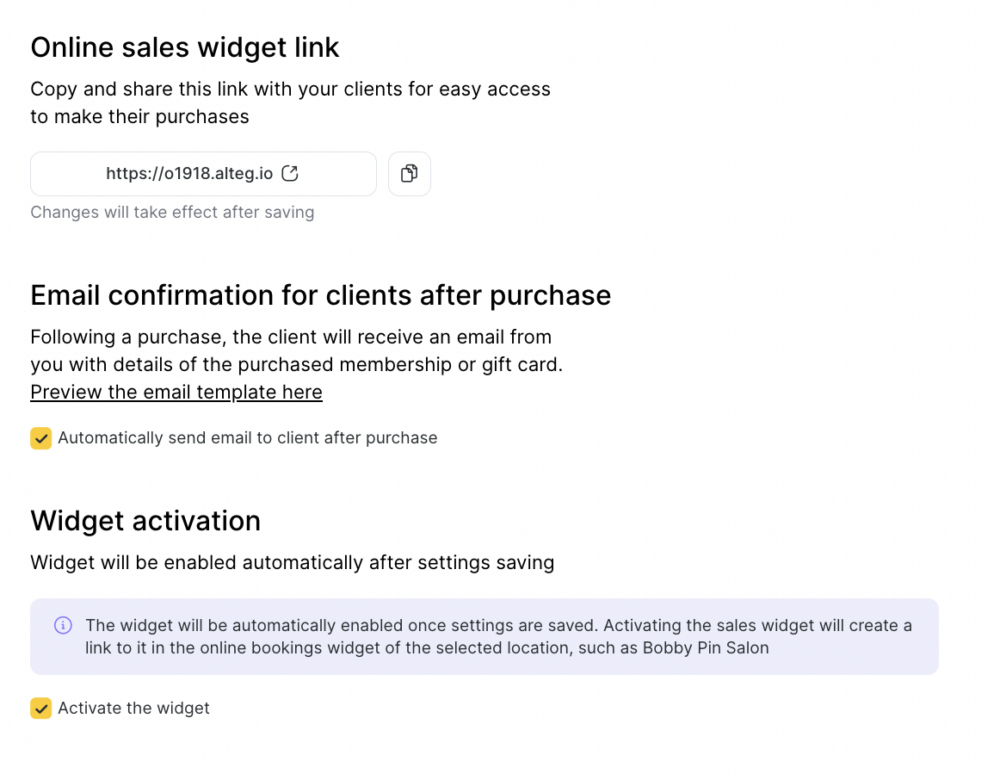This screenshot has height=780, width=1000.
Task: Open widget link in new tab icon
Action: [290, 173]
